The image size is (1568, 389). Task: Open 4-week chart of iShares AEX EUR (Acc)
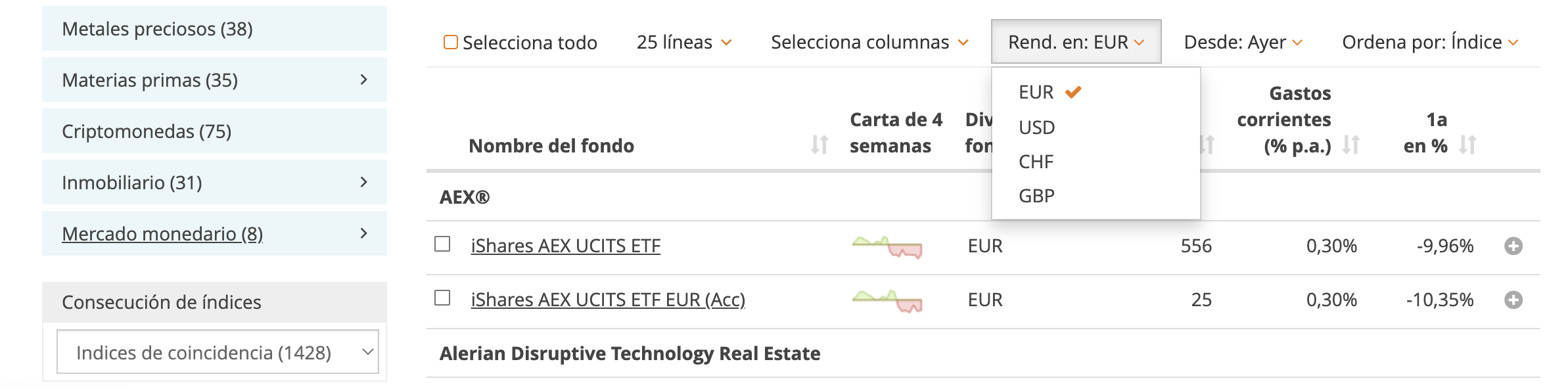[x=887, y=301]
